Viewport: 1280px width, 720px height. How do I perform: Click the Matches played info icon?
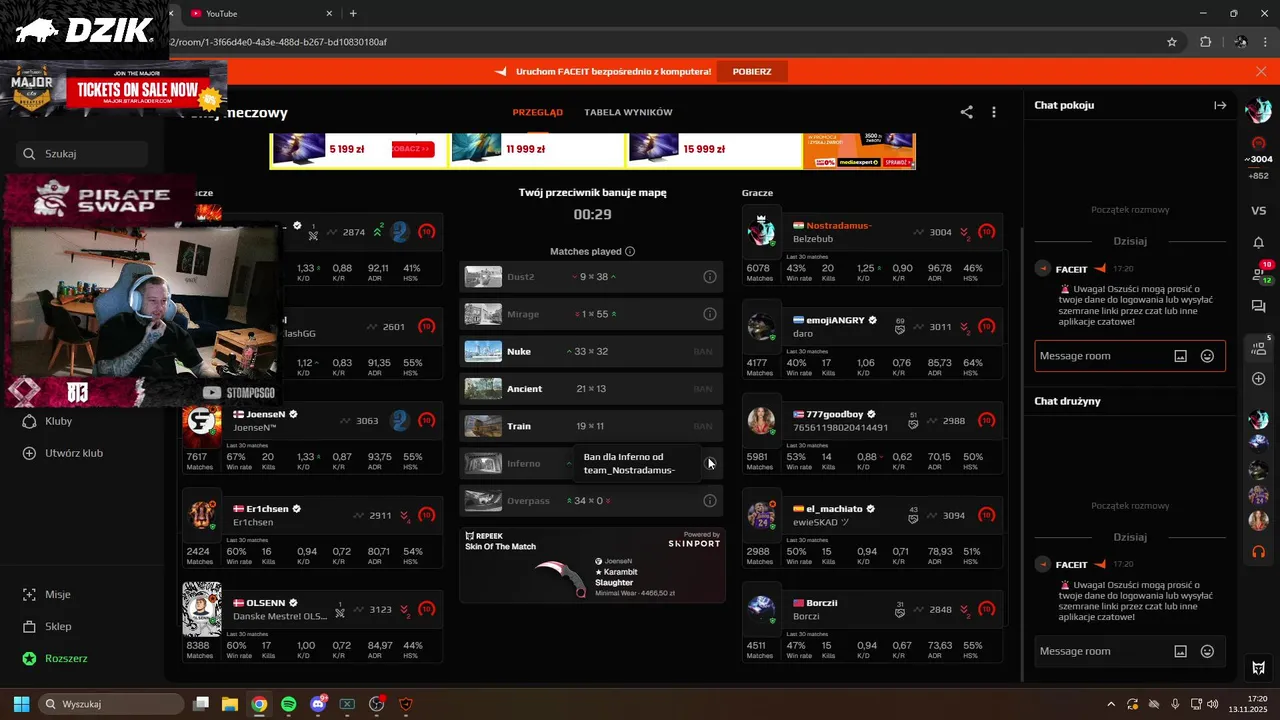630,252
